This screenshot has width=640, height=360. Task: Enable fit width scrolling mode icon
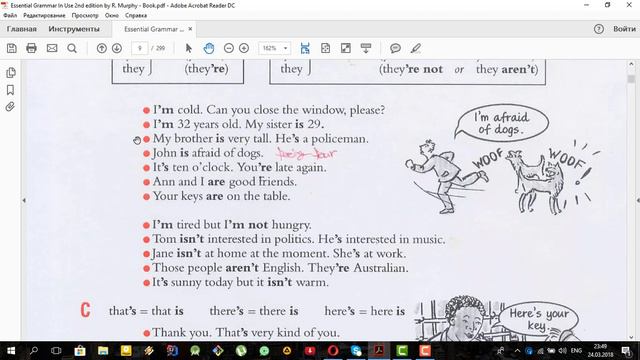[305, 48]
